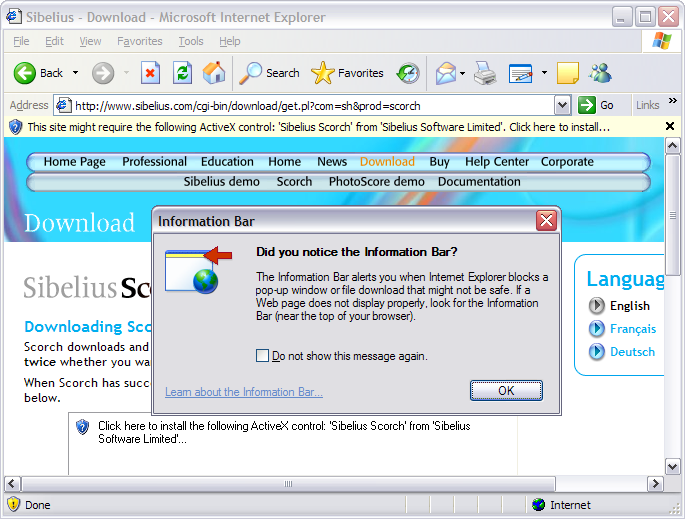Open the Messenger people icon
Screen dimensions: 685x519
600,73
